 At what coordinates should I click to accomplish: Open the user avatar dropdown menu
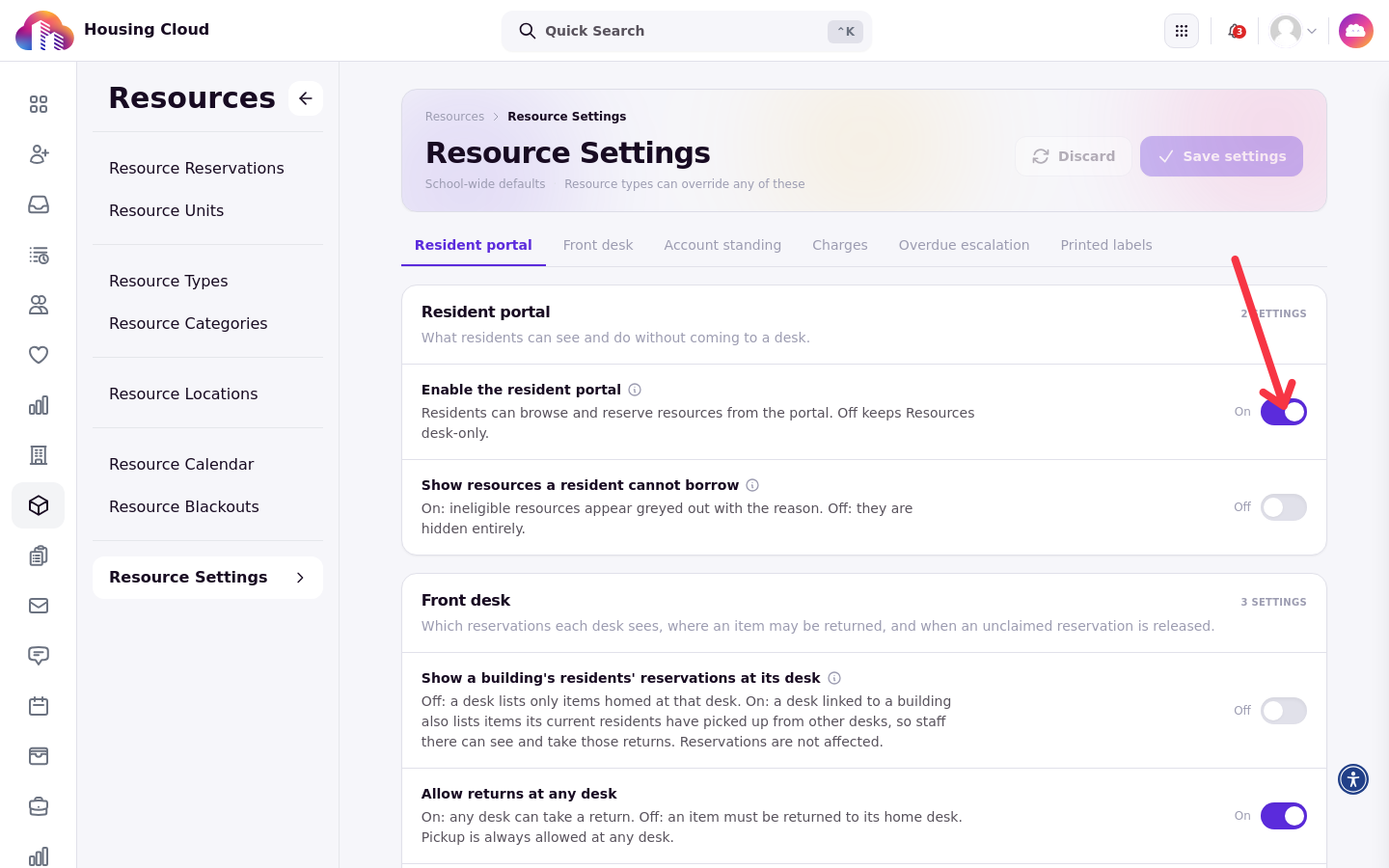pyautogui.click(x=1294, y=31)
